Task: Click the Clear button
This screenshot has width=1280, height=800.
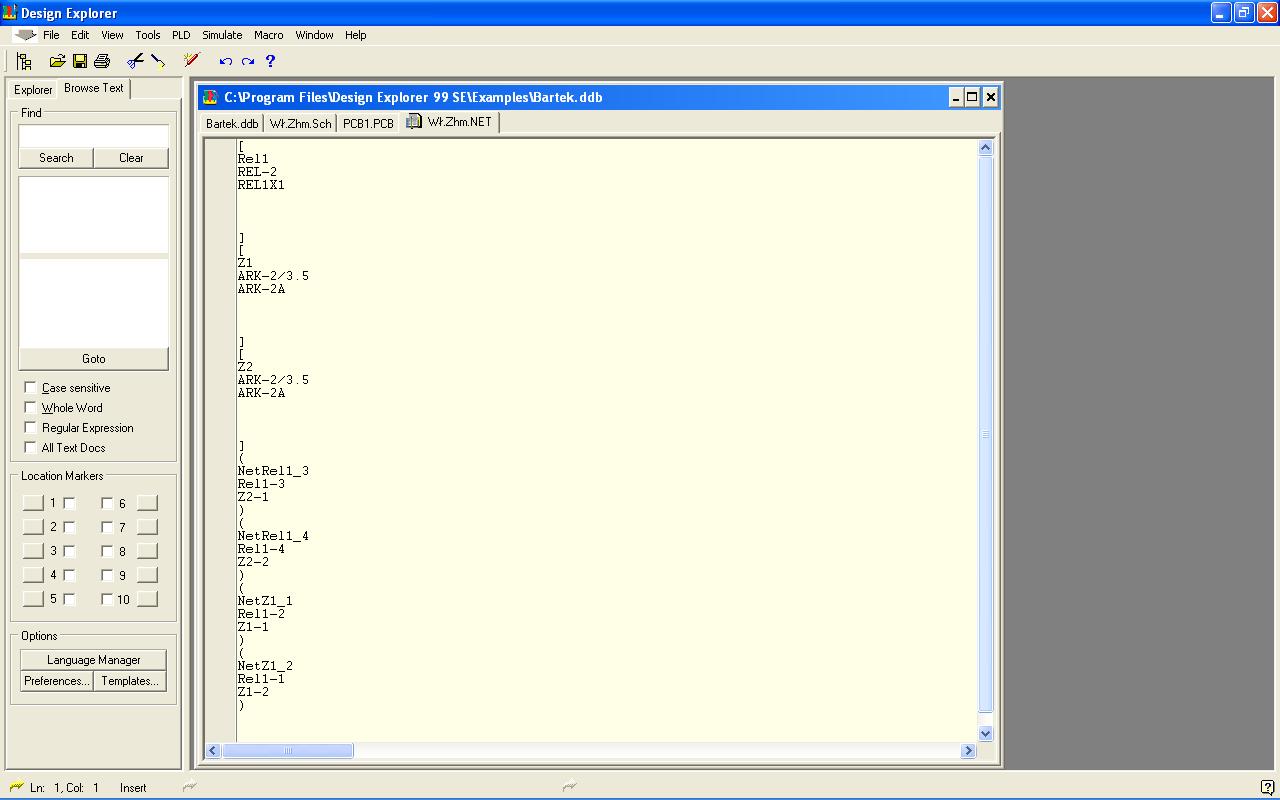Action: [x=131, y=158]
